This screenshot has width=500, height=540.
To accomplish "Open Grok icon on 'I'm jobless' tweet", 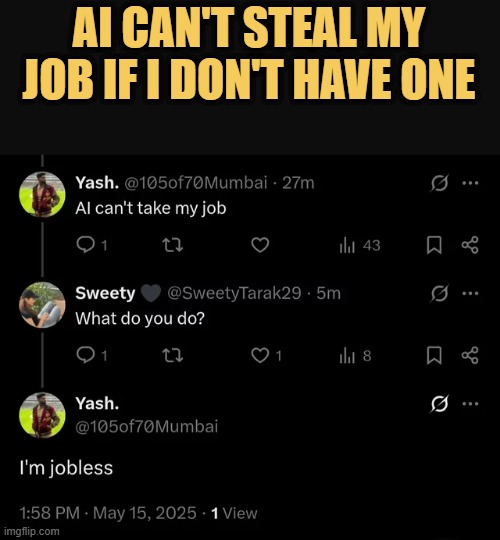I will coord(439,404).
